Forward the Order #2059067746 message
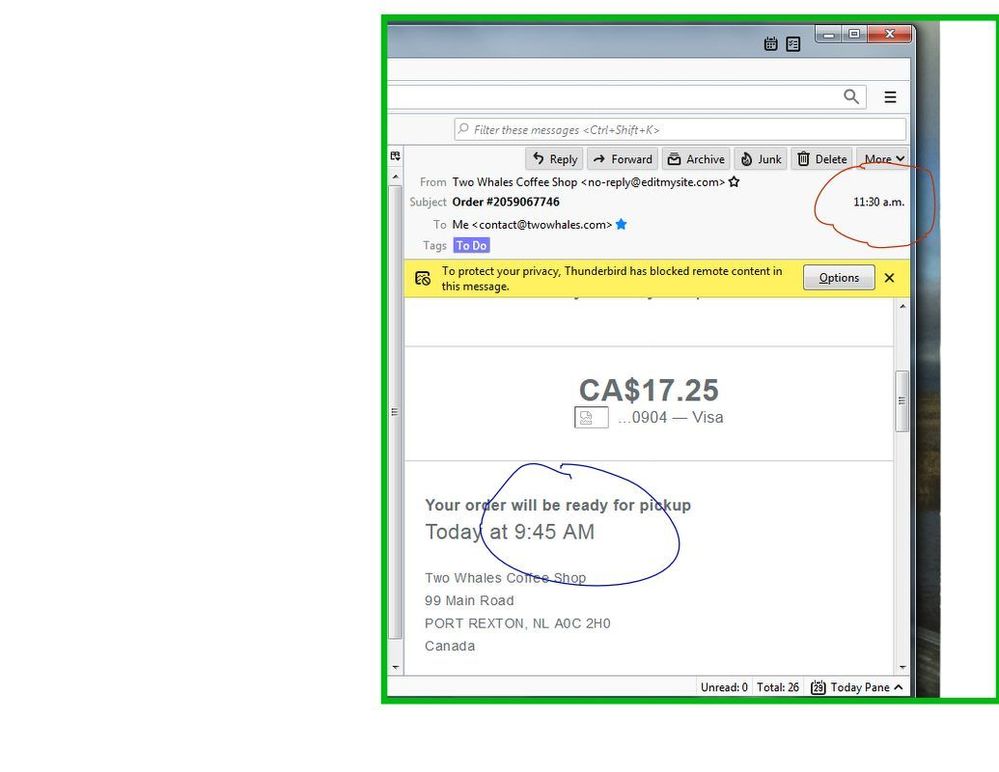Image resolution: width=999 pixels, height=772 pixels. tap(622, 159)
